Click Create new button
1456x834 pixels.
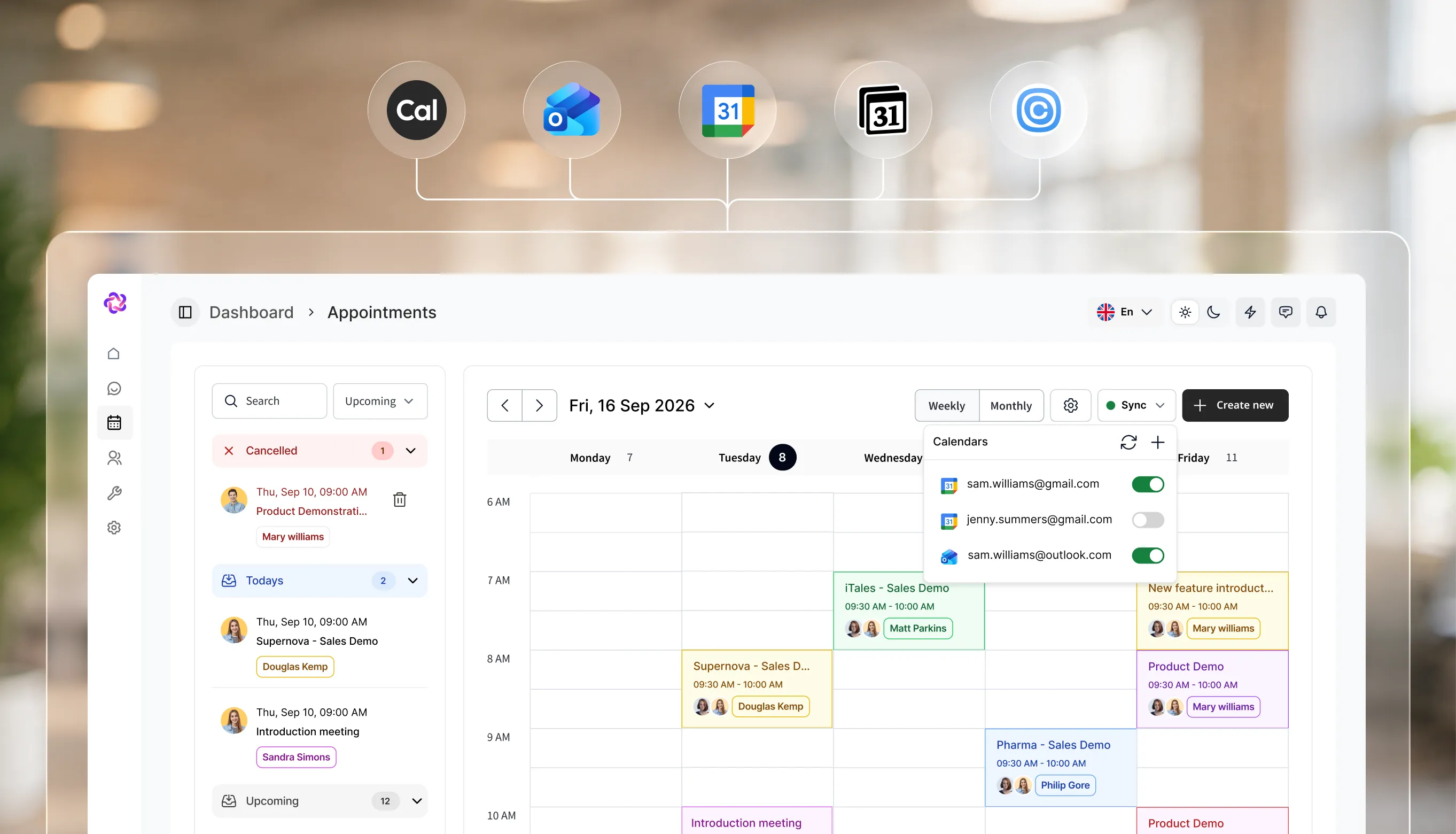[x=1235, y=406]
